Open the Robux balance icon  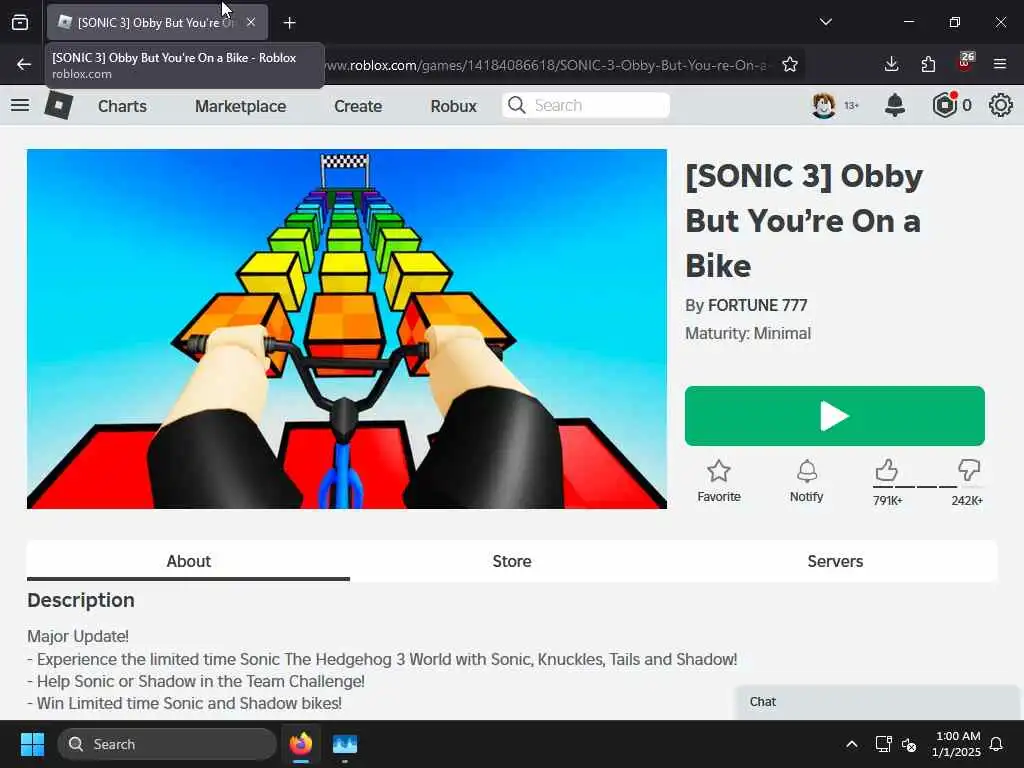[944, 105]
